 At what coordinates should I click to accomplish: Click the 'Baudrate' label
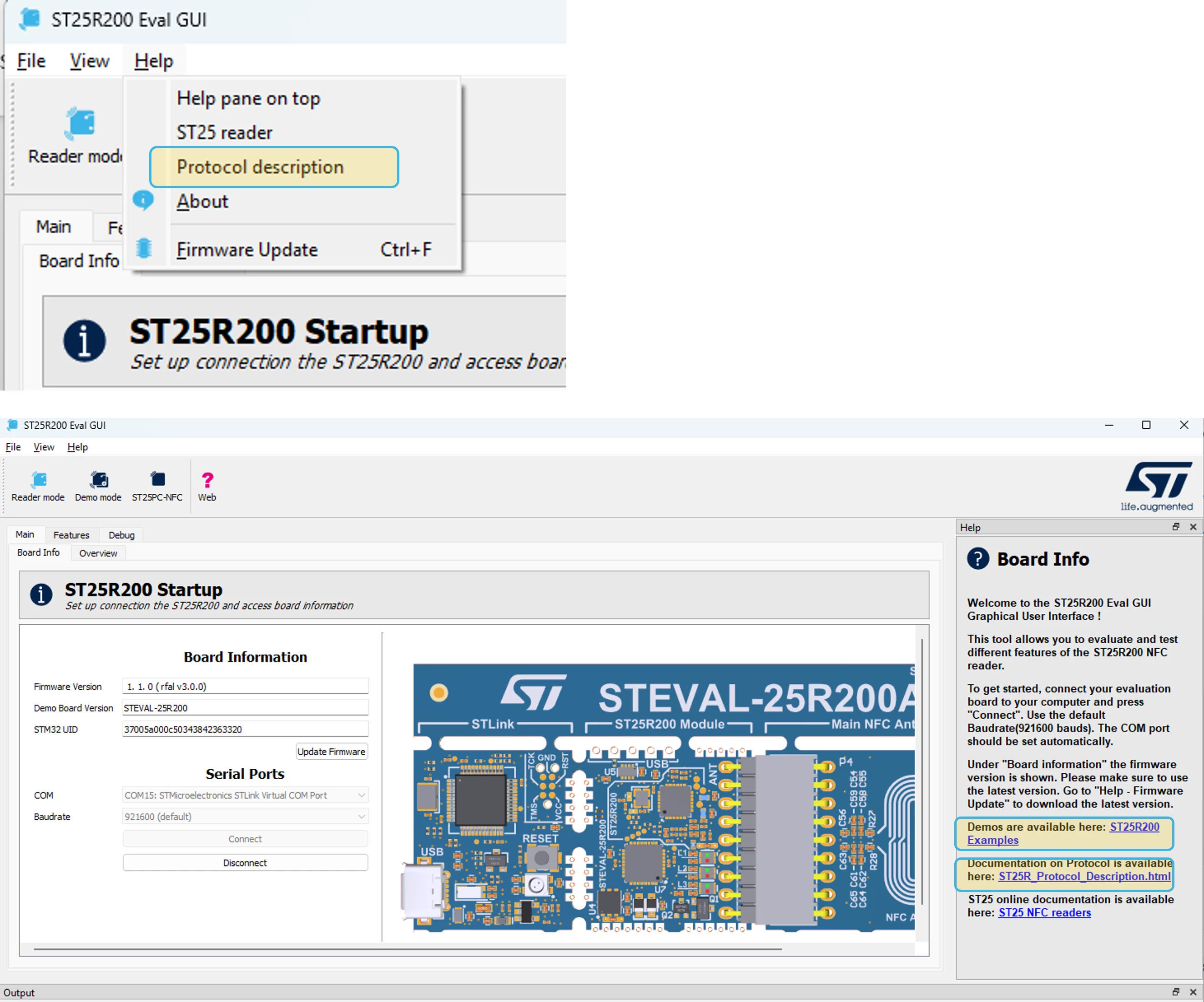click(52, 817)
